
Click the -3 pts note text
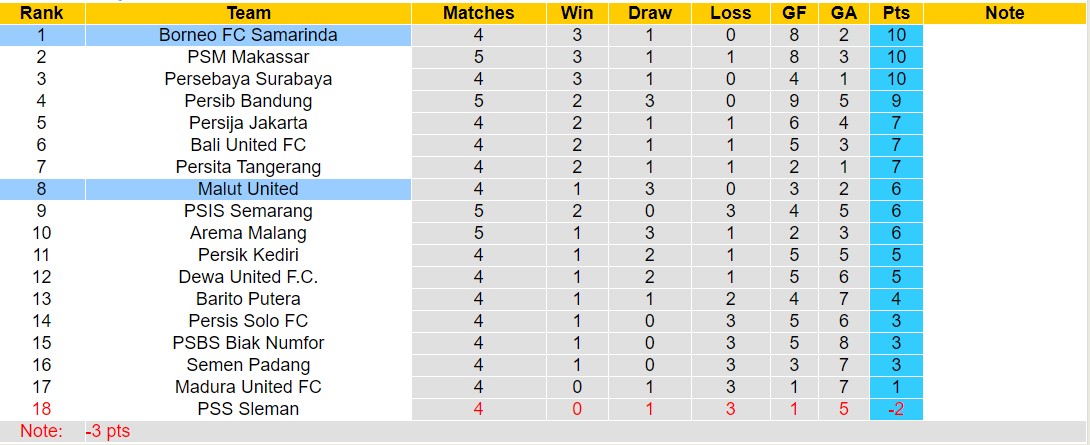coord(108,432)
